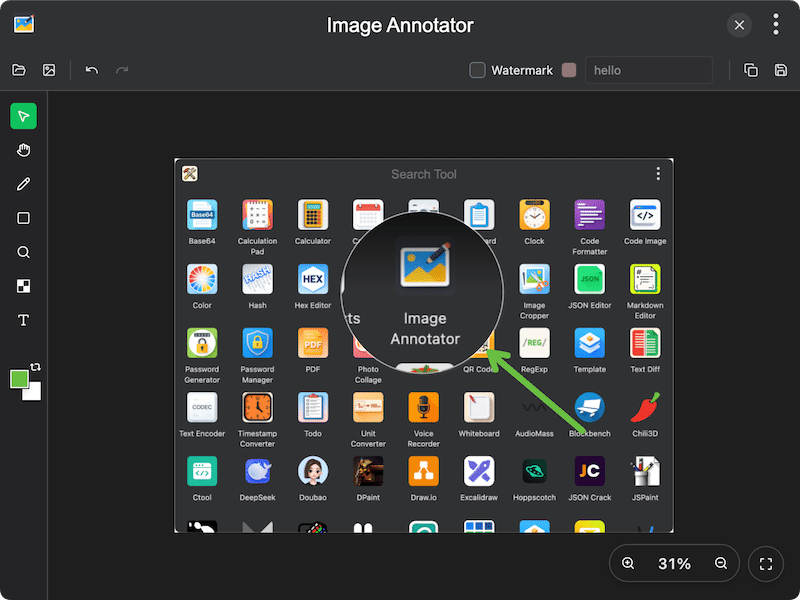Open the three-dot more options menu
Screen dimensions: 800x600
point(776,24)
